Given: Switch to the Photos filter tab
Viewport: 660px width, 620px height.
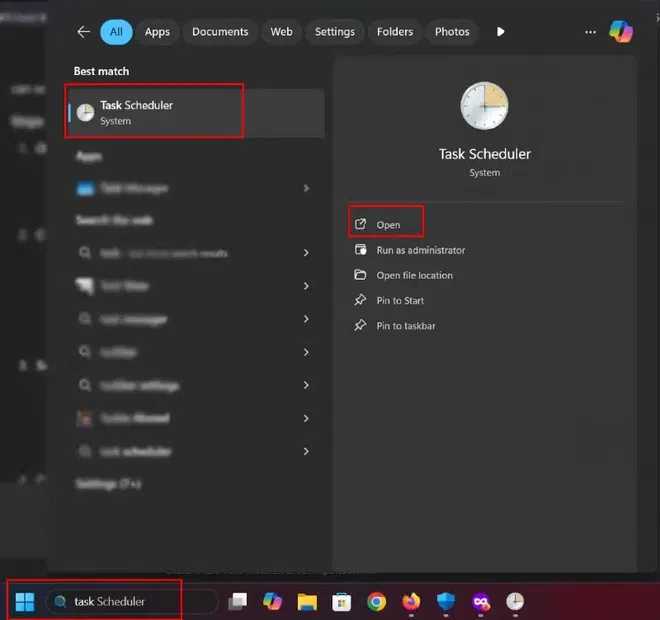Looking at the screenshot, I should click(x=452, y=32).
